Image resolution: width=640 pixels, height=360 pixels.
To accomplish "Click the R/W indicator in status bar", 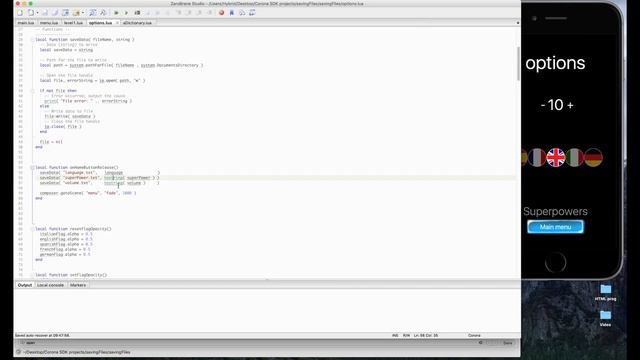I will [x=406, y=336].
